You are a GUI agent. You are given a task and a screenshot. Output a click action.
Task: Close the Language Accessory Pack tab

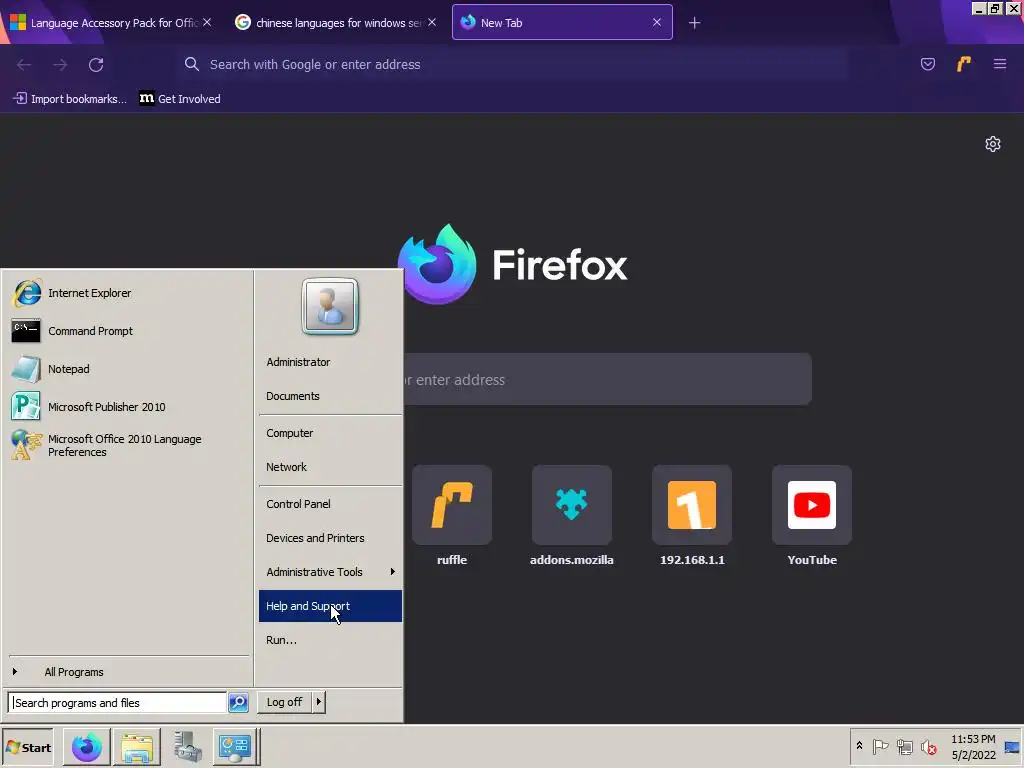[x=207, y=22]
